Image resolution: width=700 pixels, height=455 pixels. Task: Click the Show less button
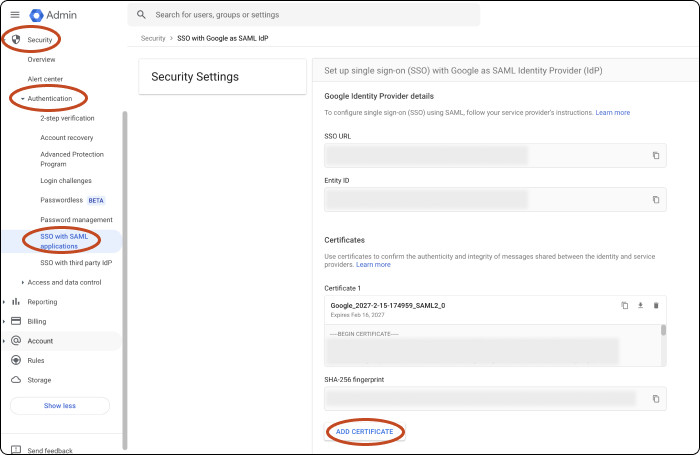[60, 406]
